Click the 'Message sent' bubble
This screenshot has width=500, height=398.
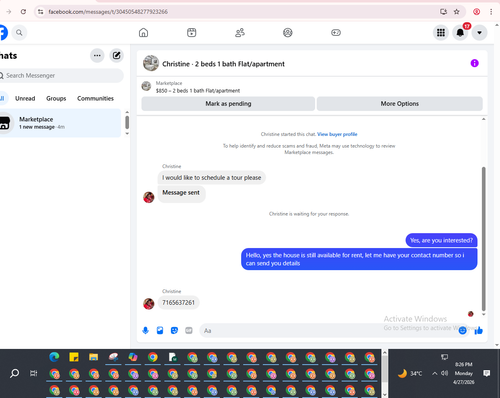(x=181, y=193)
